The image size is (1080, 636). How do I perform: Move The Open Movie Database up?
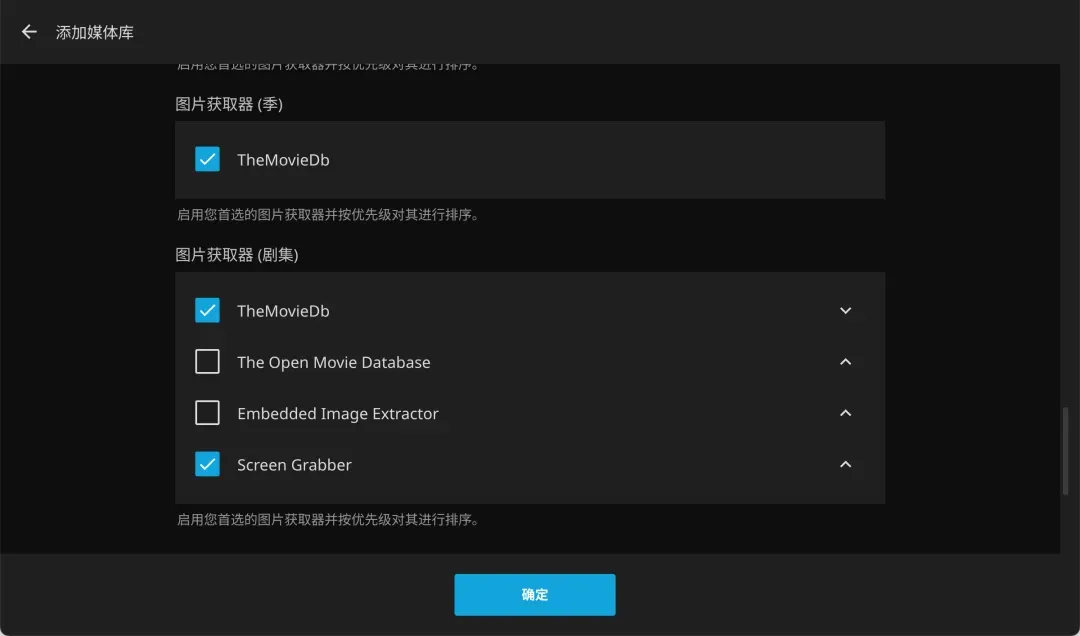846,362
